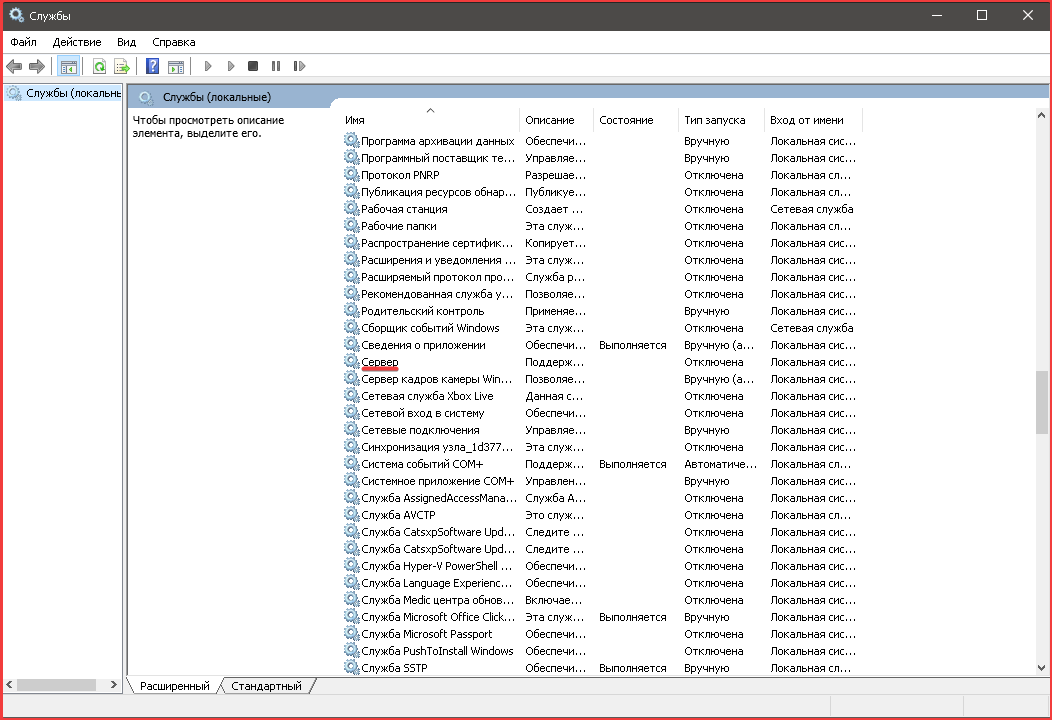Sort by the Состояние column header
The height and width of the screenshot is (720, 1052).
point(626,120)
